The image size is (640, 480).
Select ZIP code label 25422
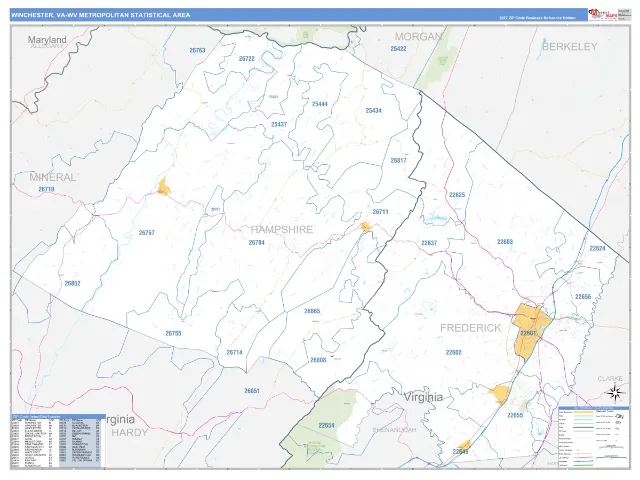tap(398, 49)
